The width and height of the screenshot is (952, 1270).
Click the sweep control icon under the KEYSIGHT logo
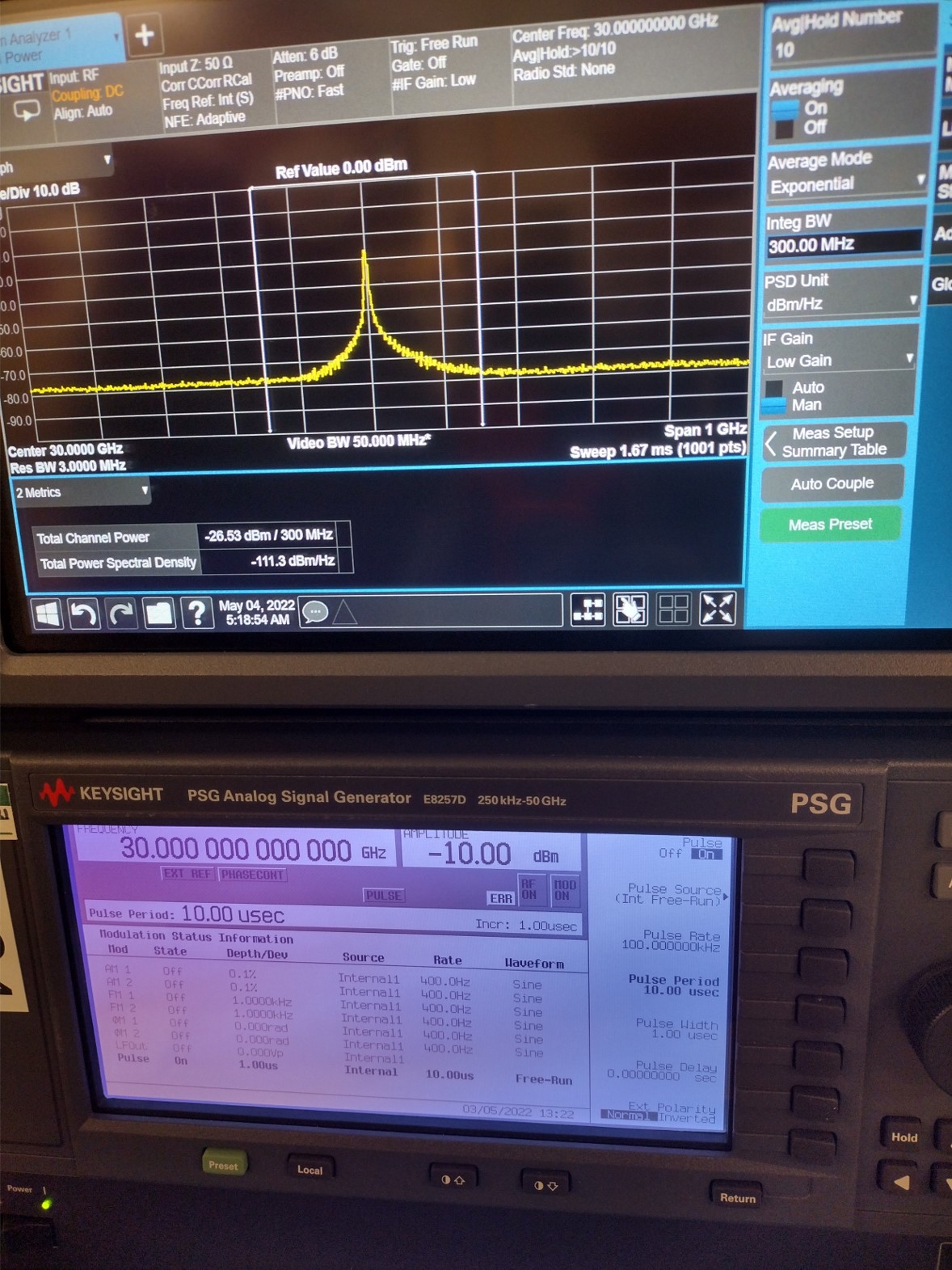pos(26,110)
